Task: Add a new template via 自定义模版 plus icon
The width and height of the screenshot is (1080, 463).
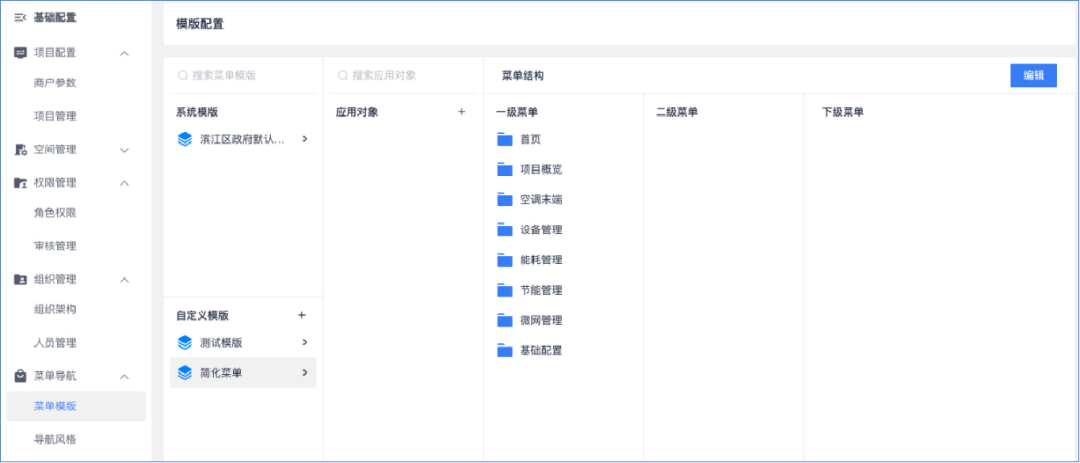Action: 302,315
